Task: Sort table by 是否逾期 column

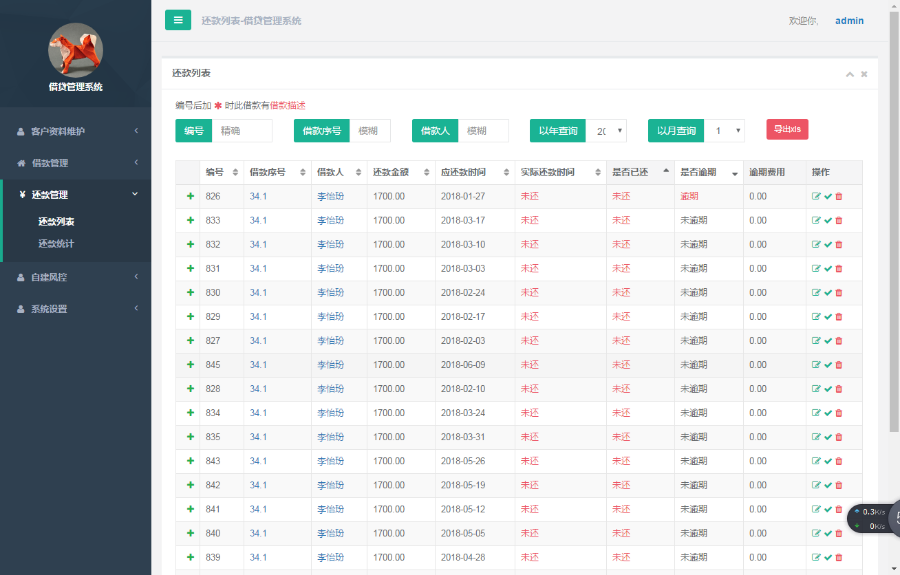Action: point(709,172)
